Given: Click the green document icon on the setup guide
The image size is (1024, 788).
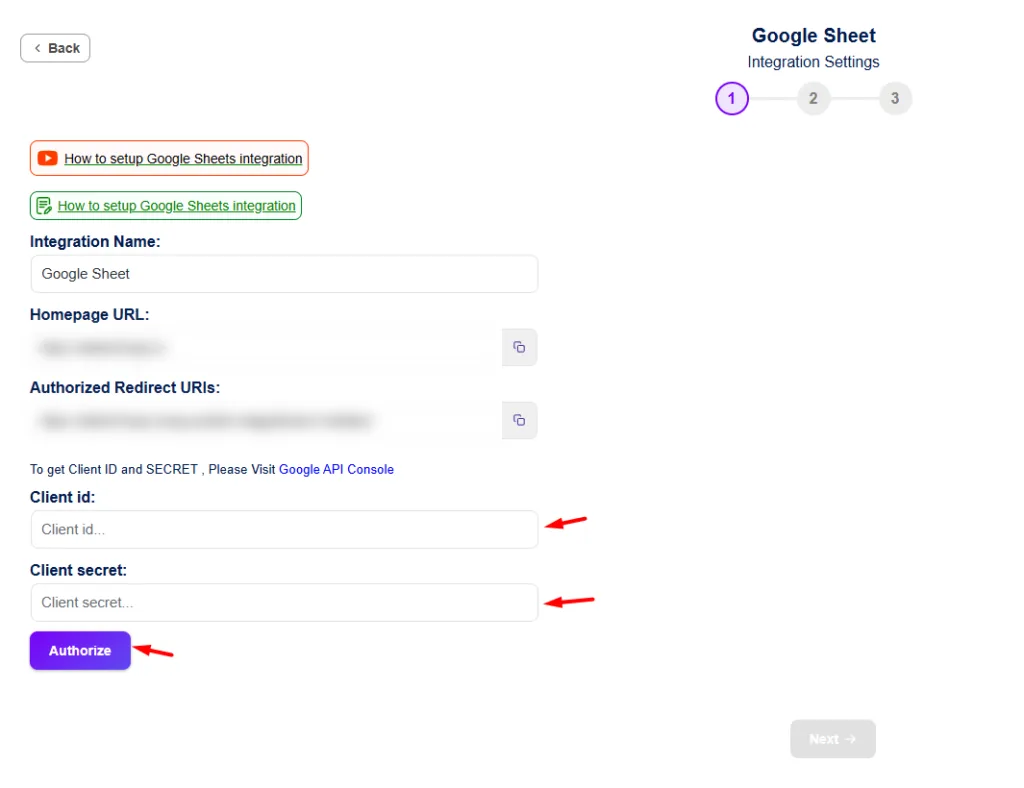Looking at the screenshot, I should click(x=44, y=205).
